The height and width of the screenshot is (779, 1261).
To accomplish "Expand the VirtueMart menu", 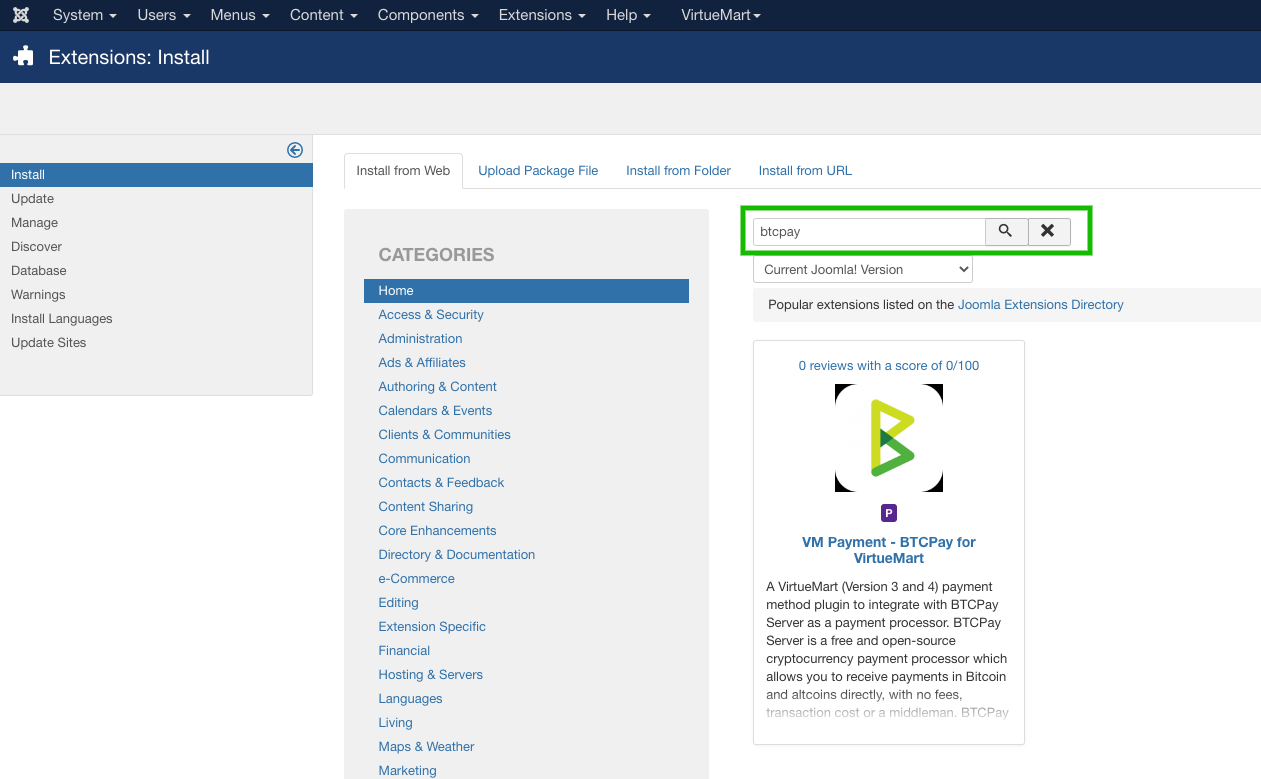I will [720, 15].
